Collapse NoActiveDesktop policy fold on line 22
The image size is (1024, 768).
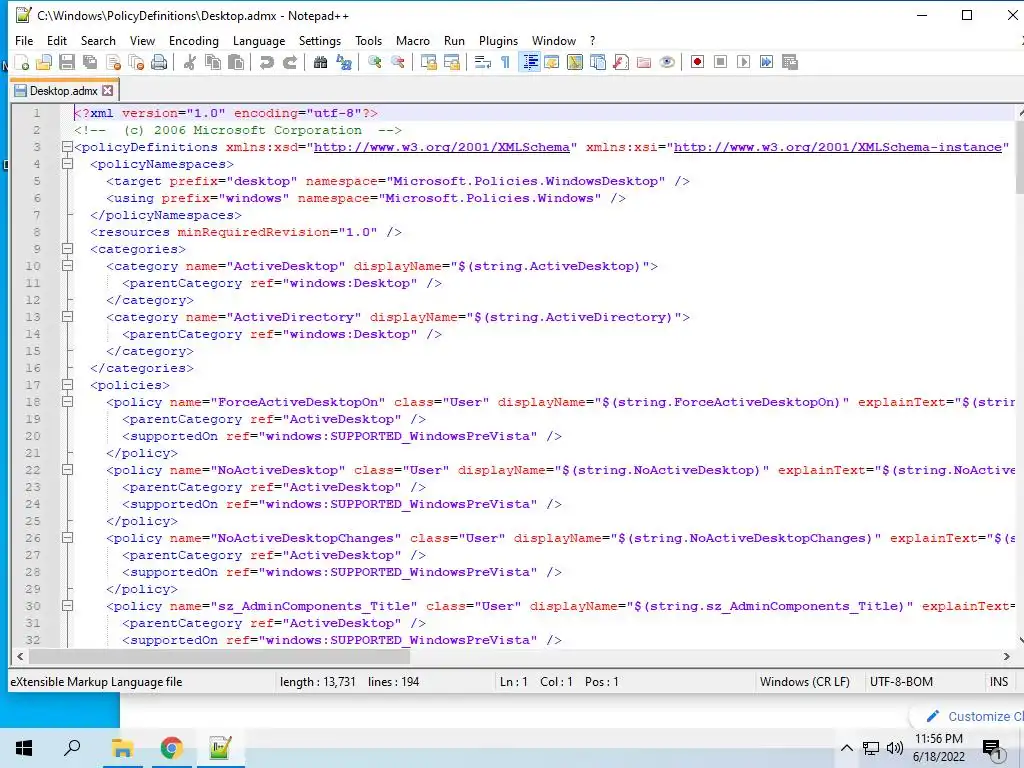[67, 470]
